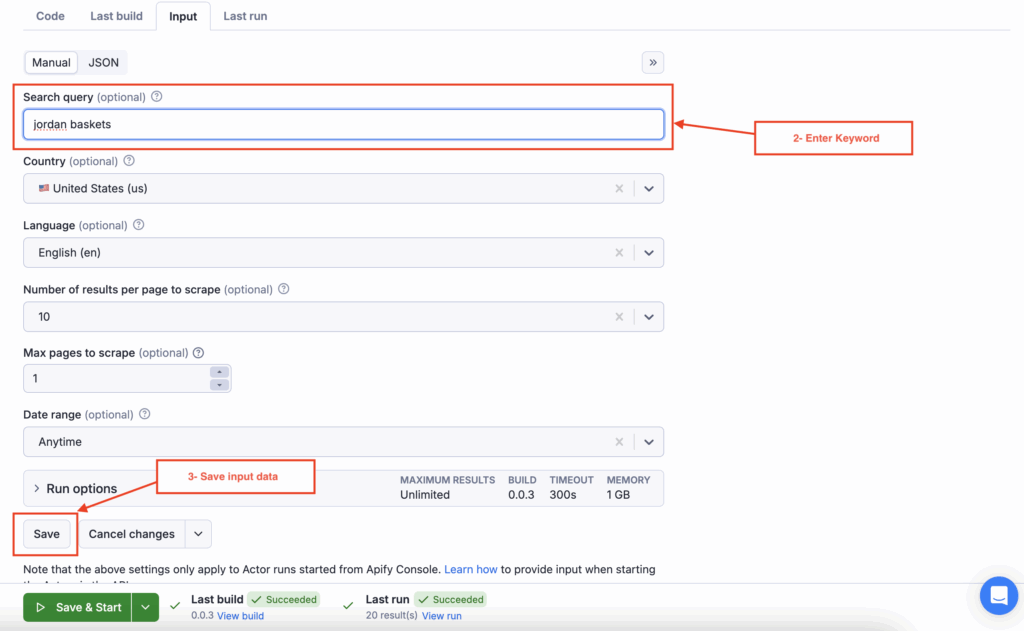This screenshot has height=631, width=1024.
Task: Click the Save button
Action: 46,534
